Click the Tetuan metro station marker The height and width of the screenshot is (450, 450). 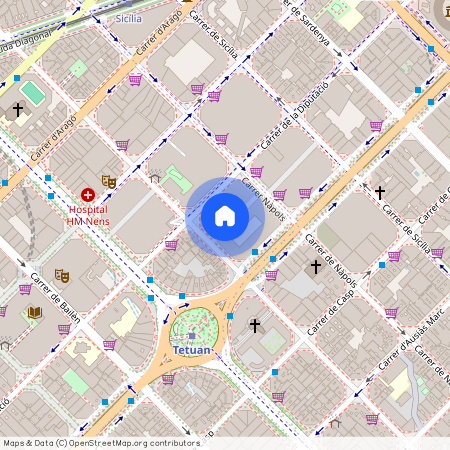[192, 336]
